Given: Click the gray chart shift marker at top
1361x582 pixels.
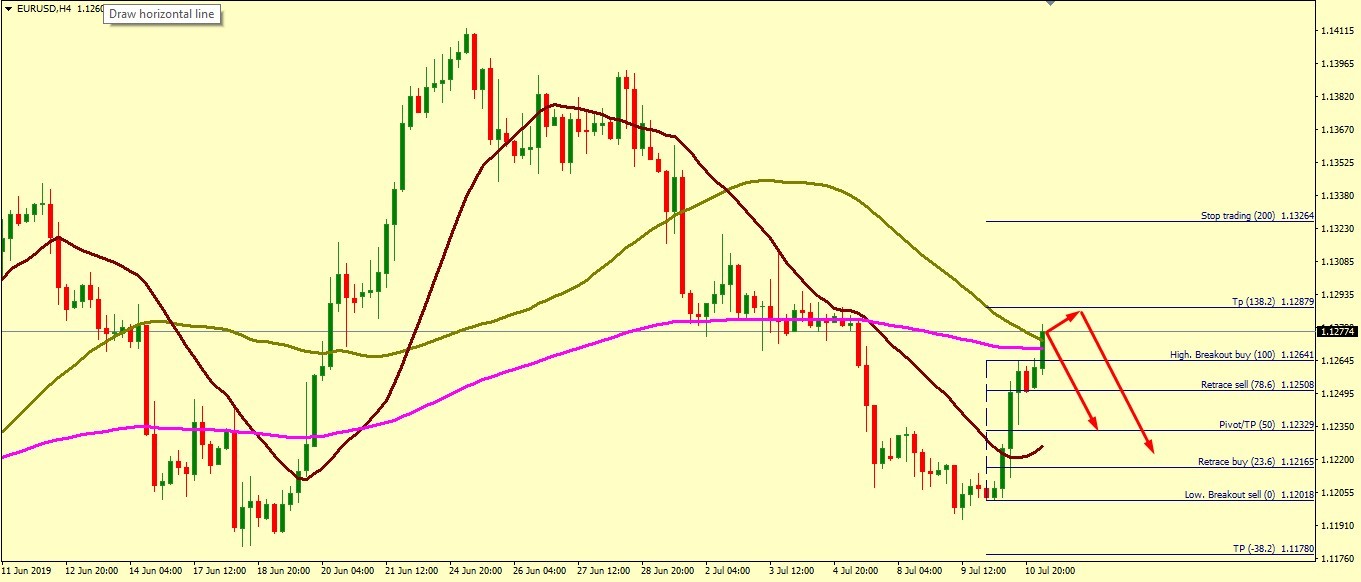Looking at the screenshot, I should point(1049,3).
